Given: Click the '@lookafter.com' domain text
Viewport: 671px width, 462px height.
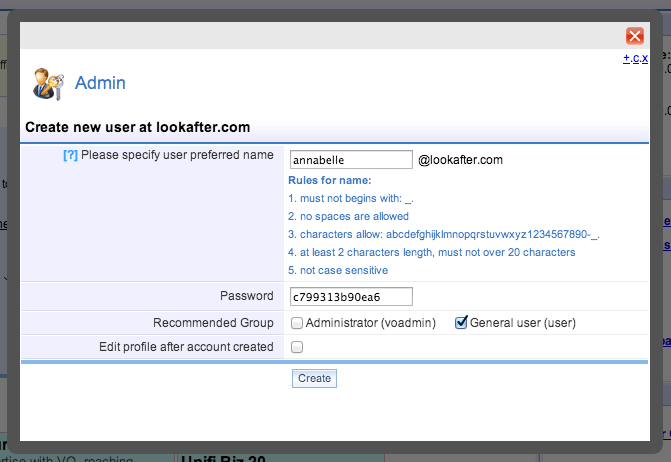Looking at the screenshot, I should (460, 160).
